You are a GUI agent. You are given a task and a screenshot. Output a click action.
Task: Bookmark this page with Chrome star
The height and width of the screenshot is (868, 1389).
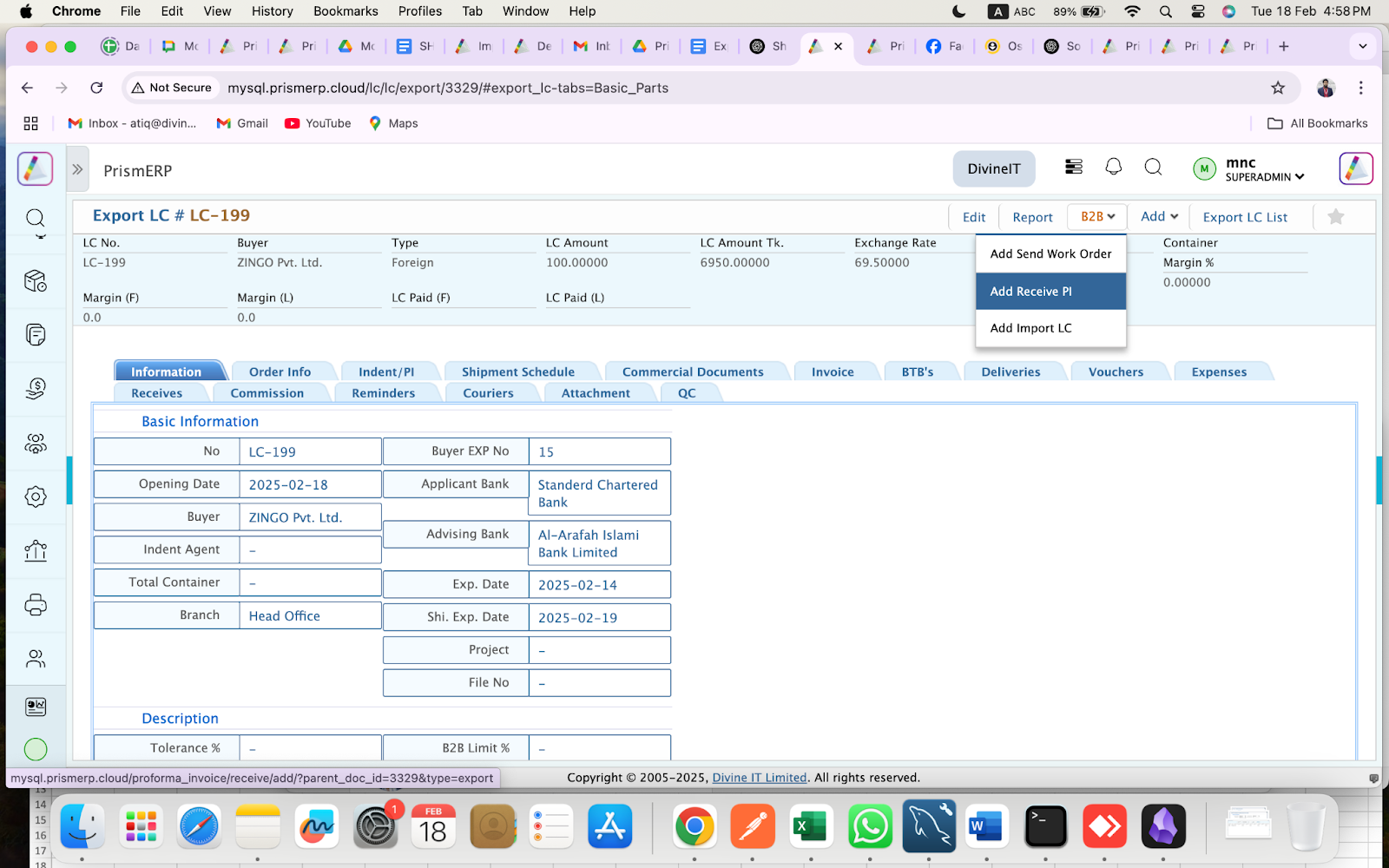1278,88
